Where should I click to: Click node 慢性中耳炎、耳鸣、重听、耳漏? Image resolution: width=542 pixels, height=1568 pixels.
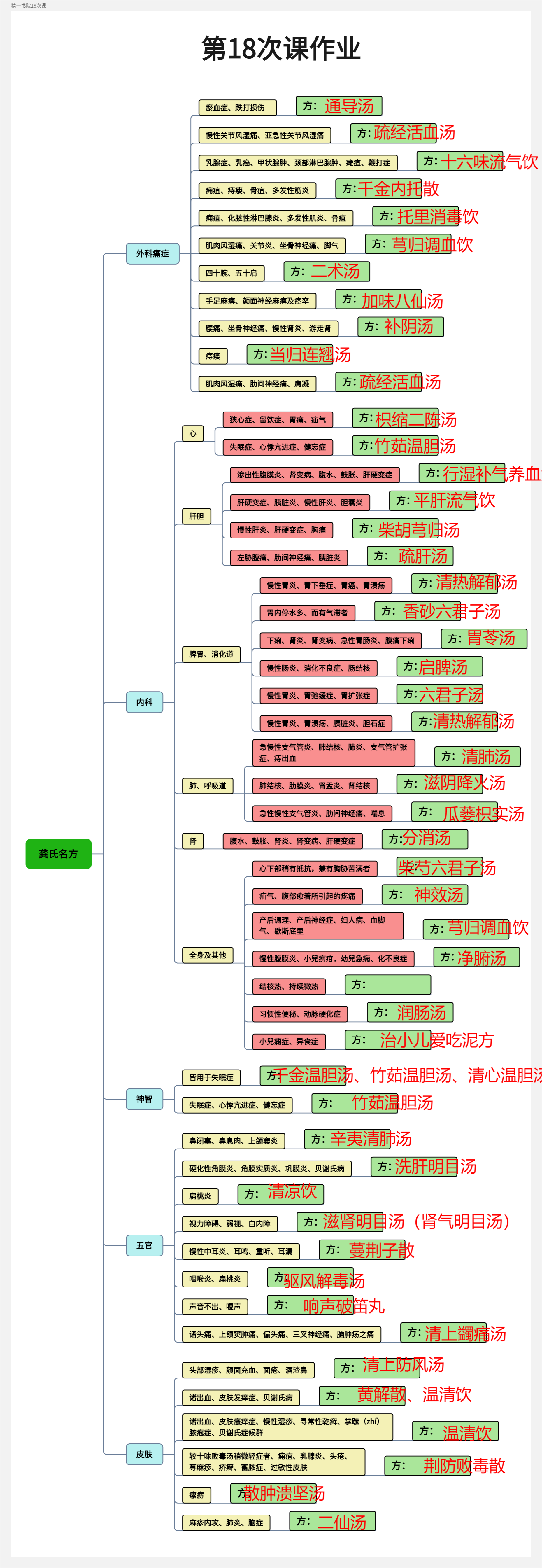coord(241,1252)
